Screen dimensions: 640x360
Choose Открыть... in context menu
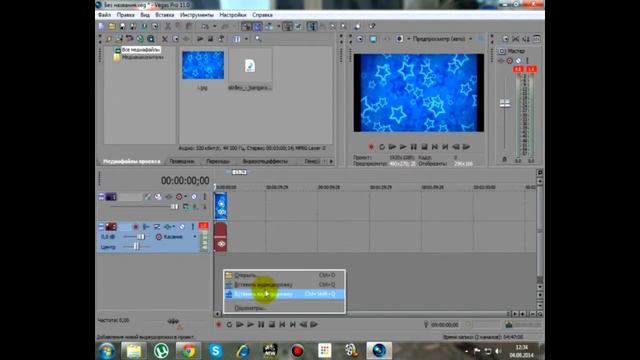pos(284,275)
